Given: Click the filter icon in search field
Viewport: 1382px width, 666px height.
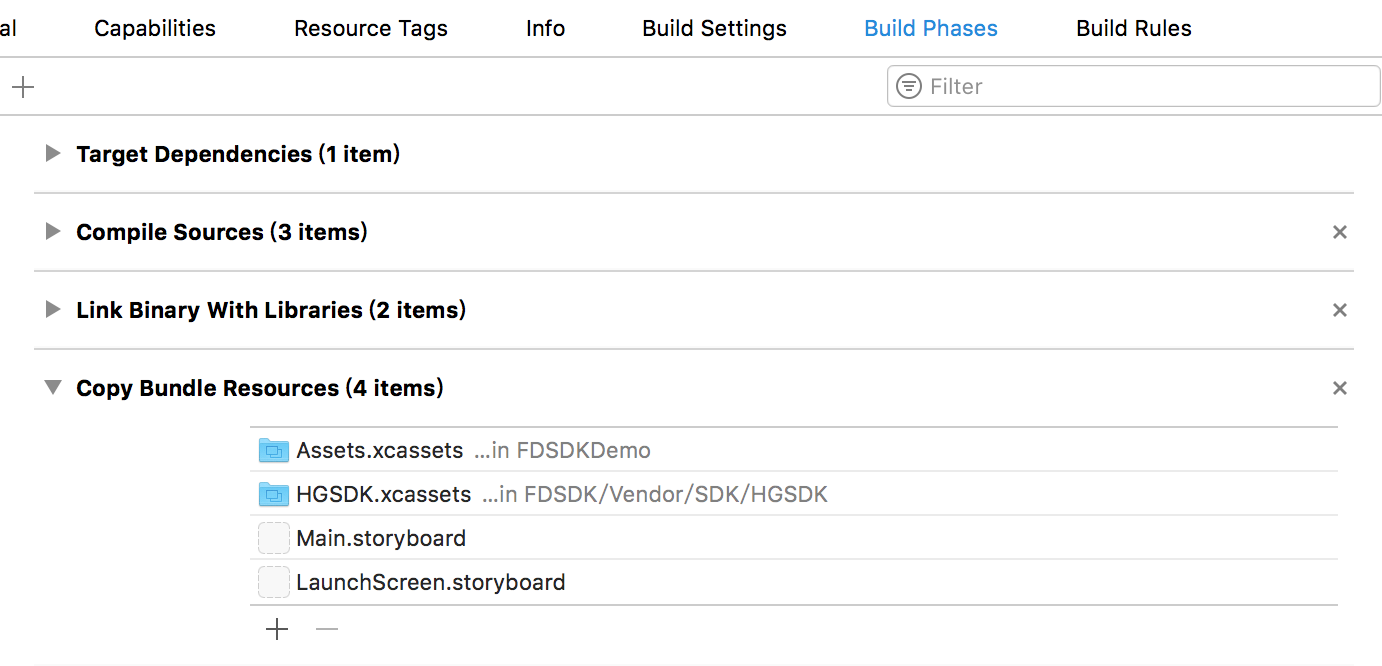Looking at the screenshot, I should [x=909, y=86].
